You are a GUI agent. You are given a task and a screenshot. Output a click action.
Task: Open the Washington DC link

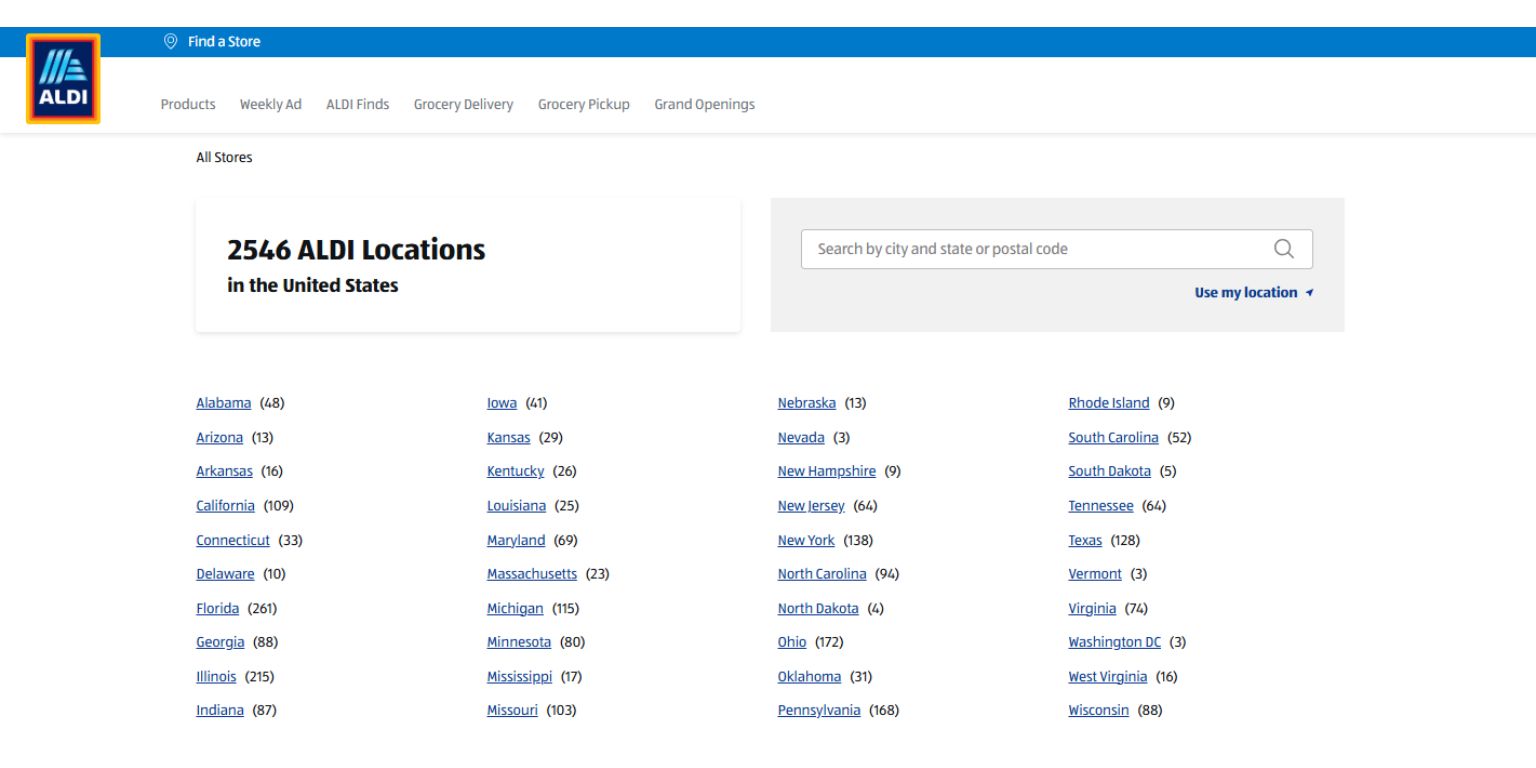(1115, 642)
